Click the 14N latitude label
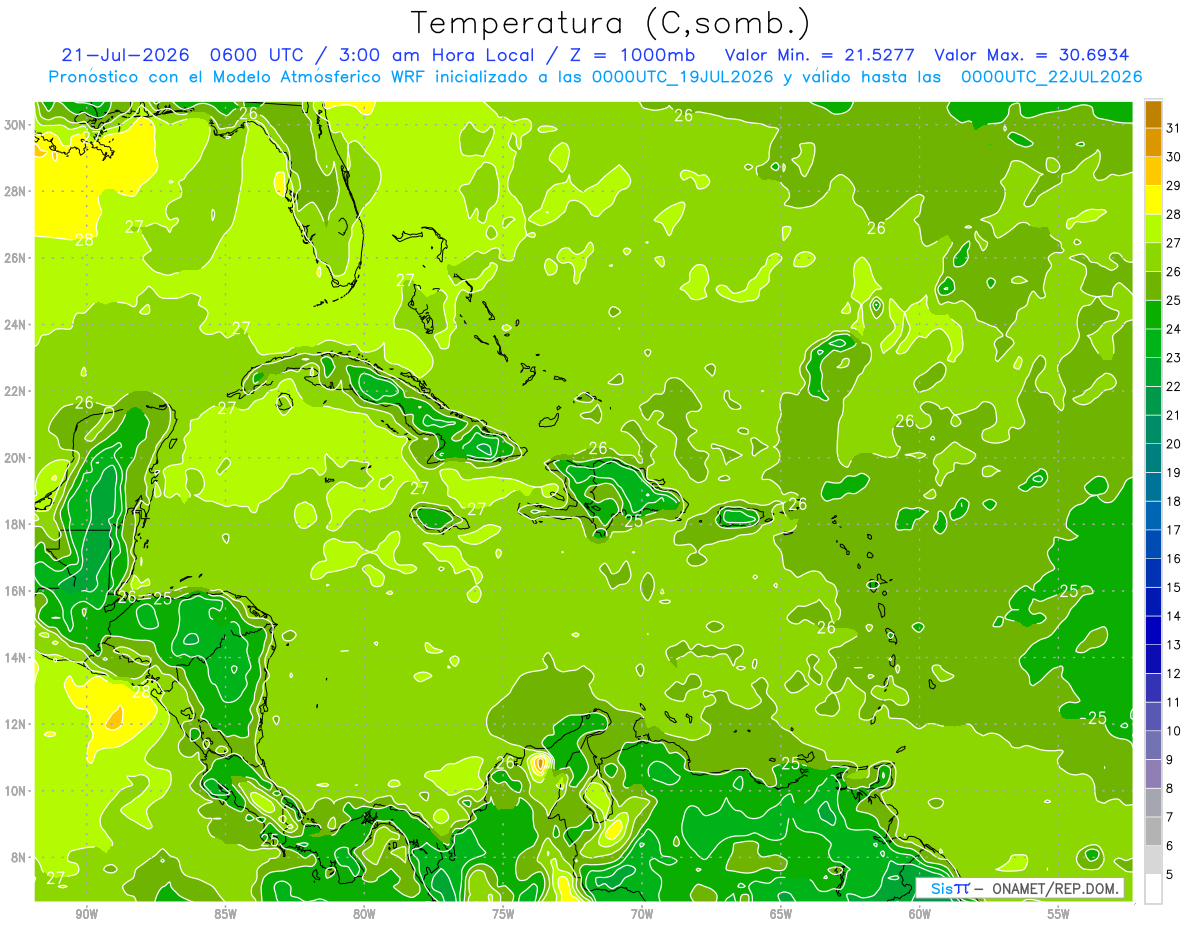 coord(16,658)
